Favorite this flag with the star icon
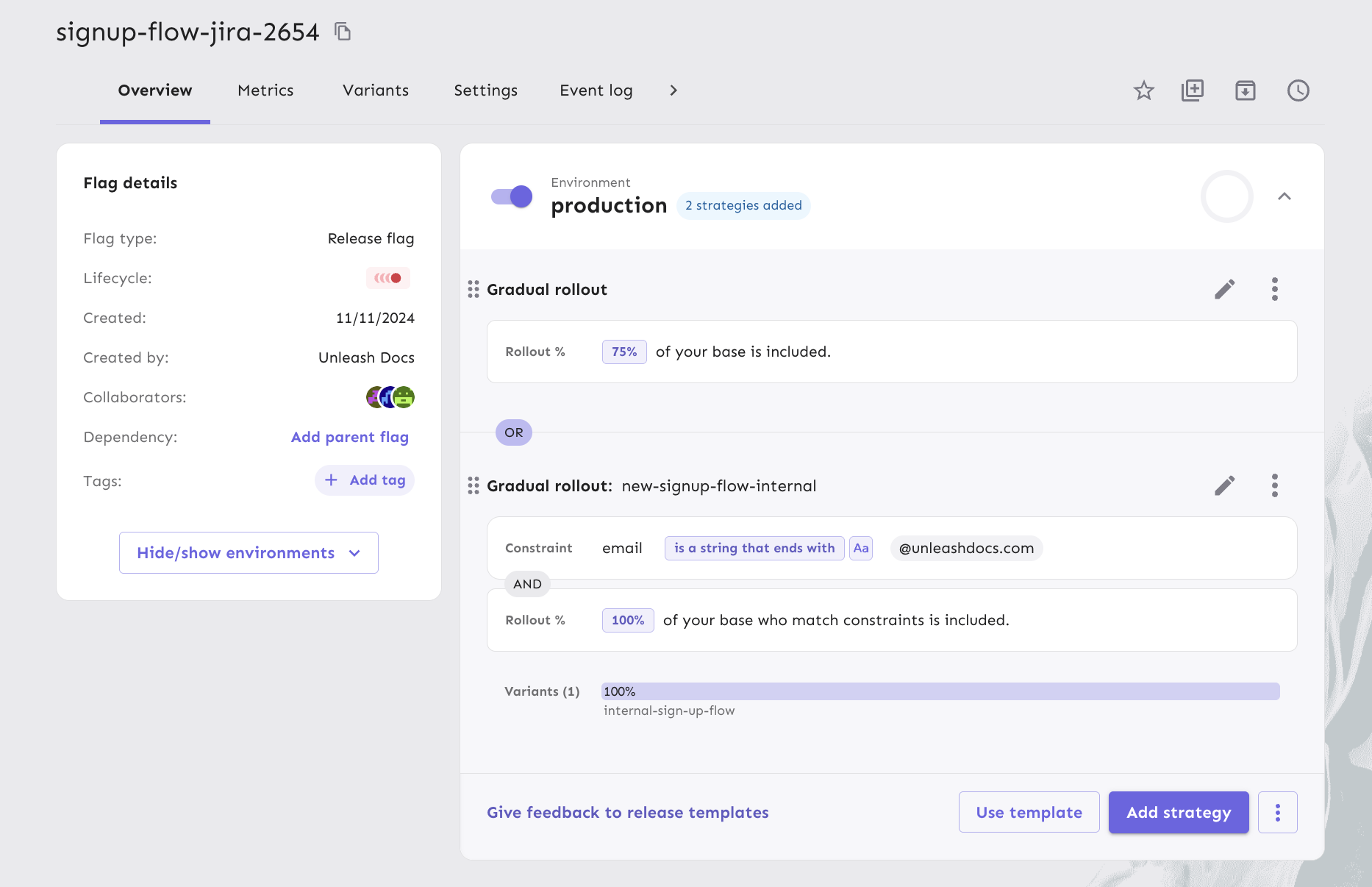Image resolution: width=1372 pixels, height=887 pixels. pyautogui.click(x=1143, y=90)
